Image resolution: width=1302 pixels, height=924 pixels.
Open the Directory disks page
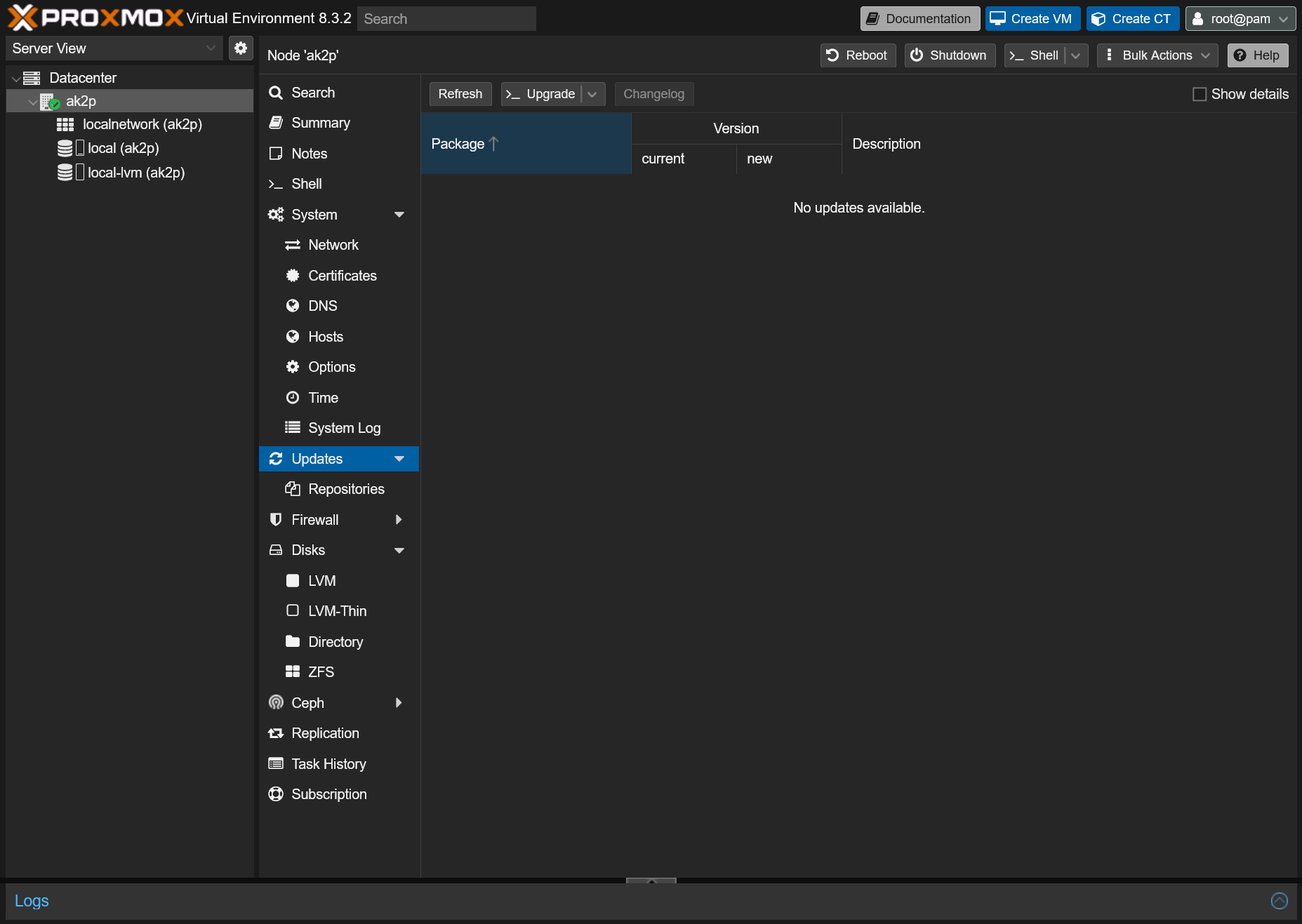tap(340, 642)
